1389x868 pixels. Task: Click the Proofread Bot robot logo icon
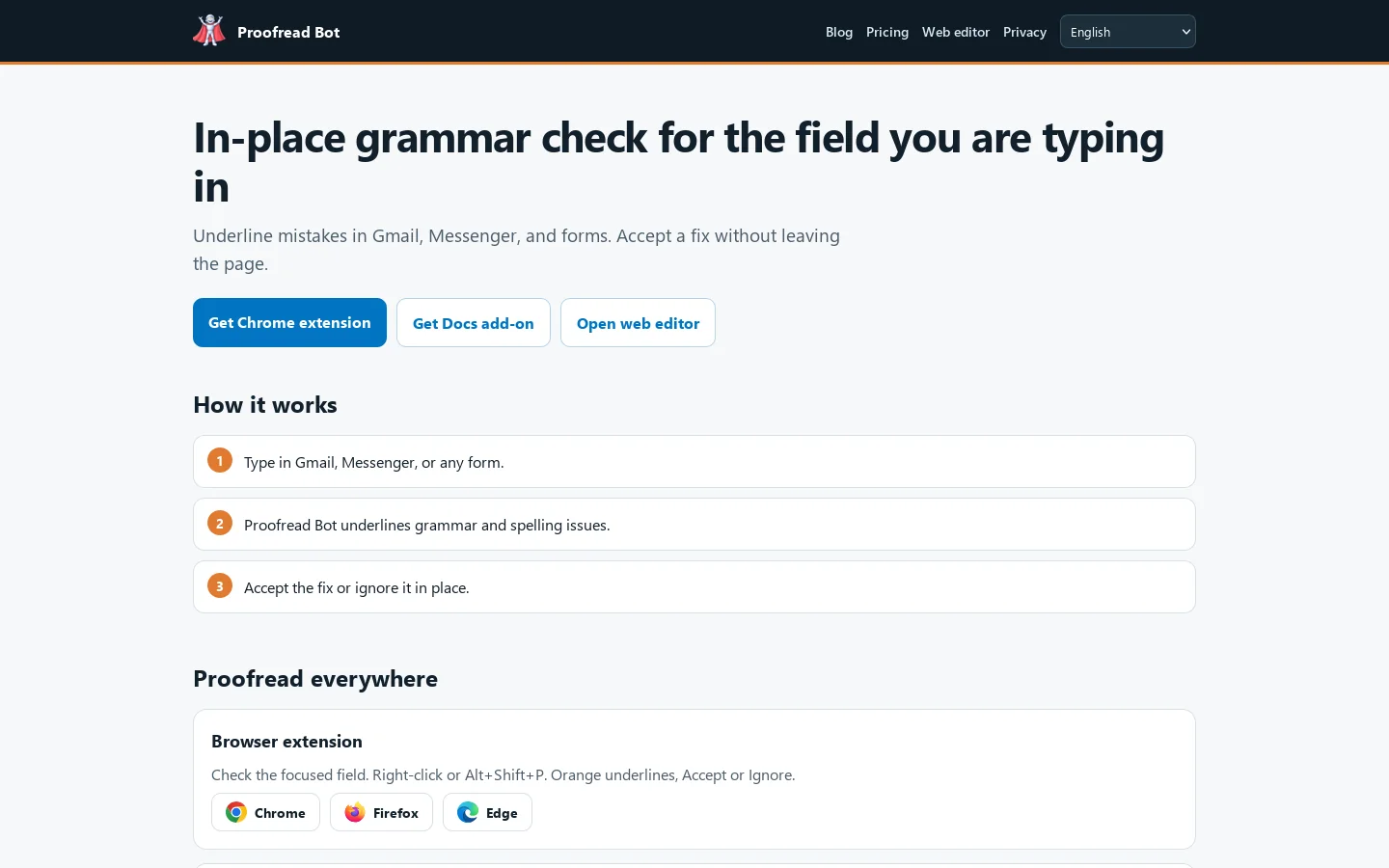click(209, 31)
